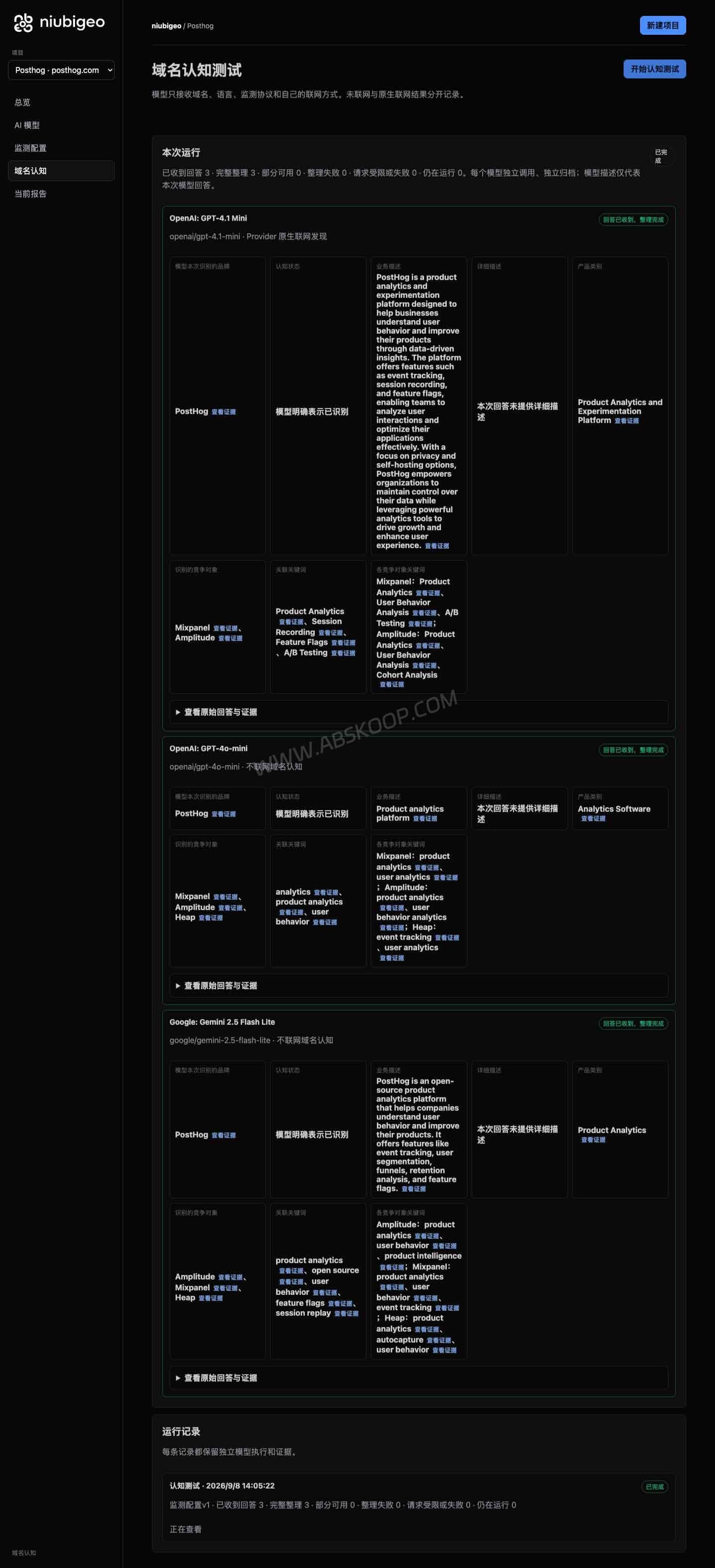Expand 查看原始回答与证据 under Gemini 2.5 Flash Lite
Image resolution: width=715 pixels, height=1568 pixels.
click(x=419, y=1377)
